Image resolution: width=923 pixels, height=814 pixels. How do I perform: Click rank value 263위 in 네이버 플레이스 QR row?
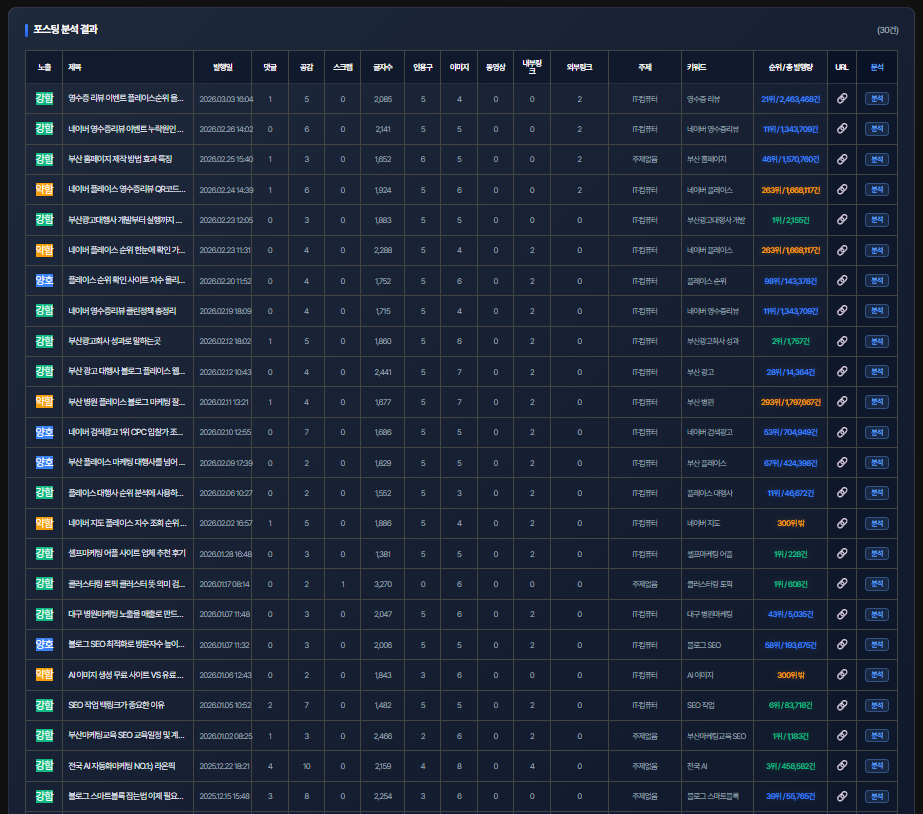click(x=790, y=190)
